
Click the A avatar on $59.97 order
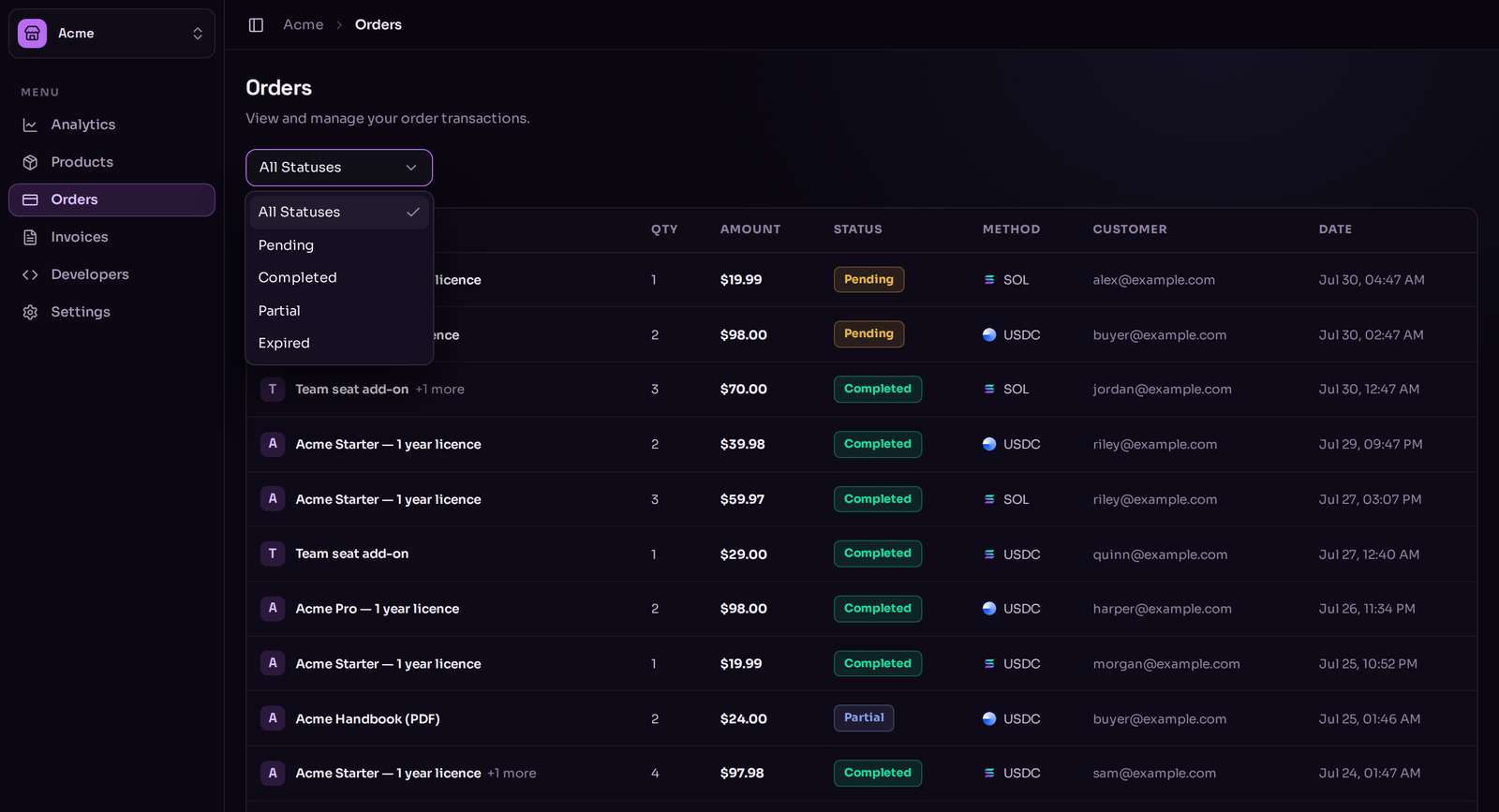point(273,499)
